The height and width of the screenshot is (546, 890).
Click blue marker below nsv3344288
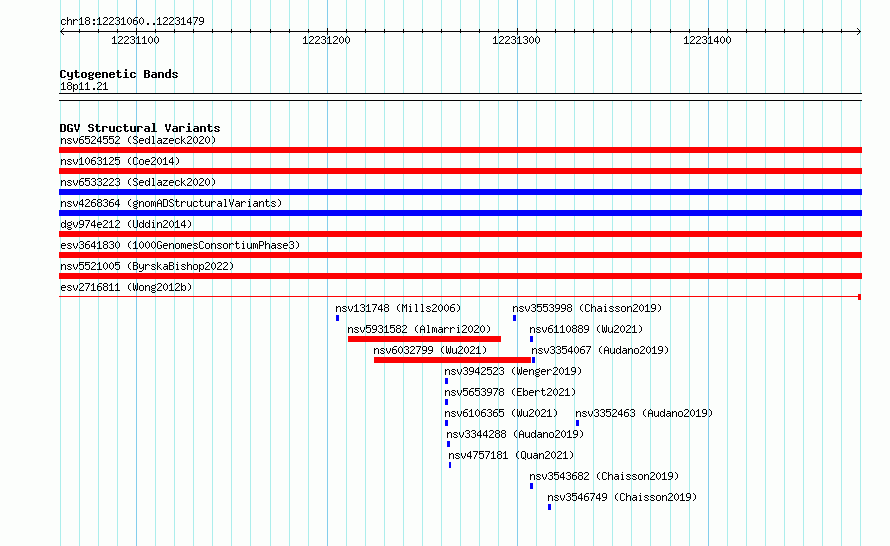click(448, 444)
